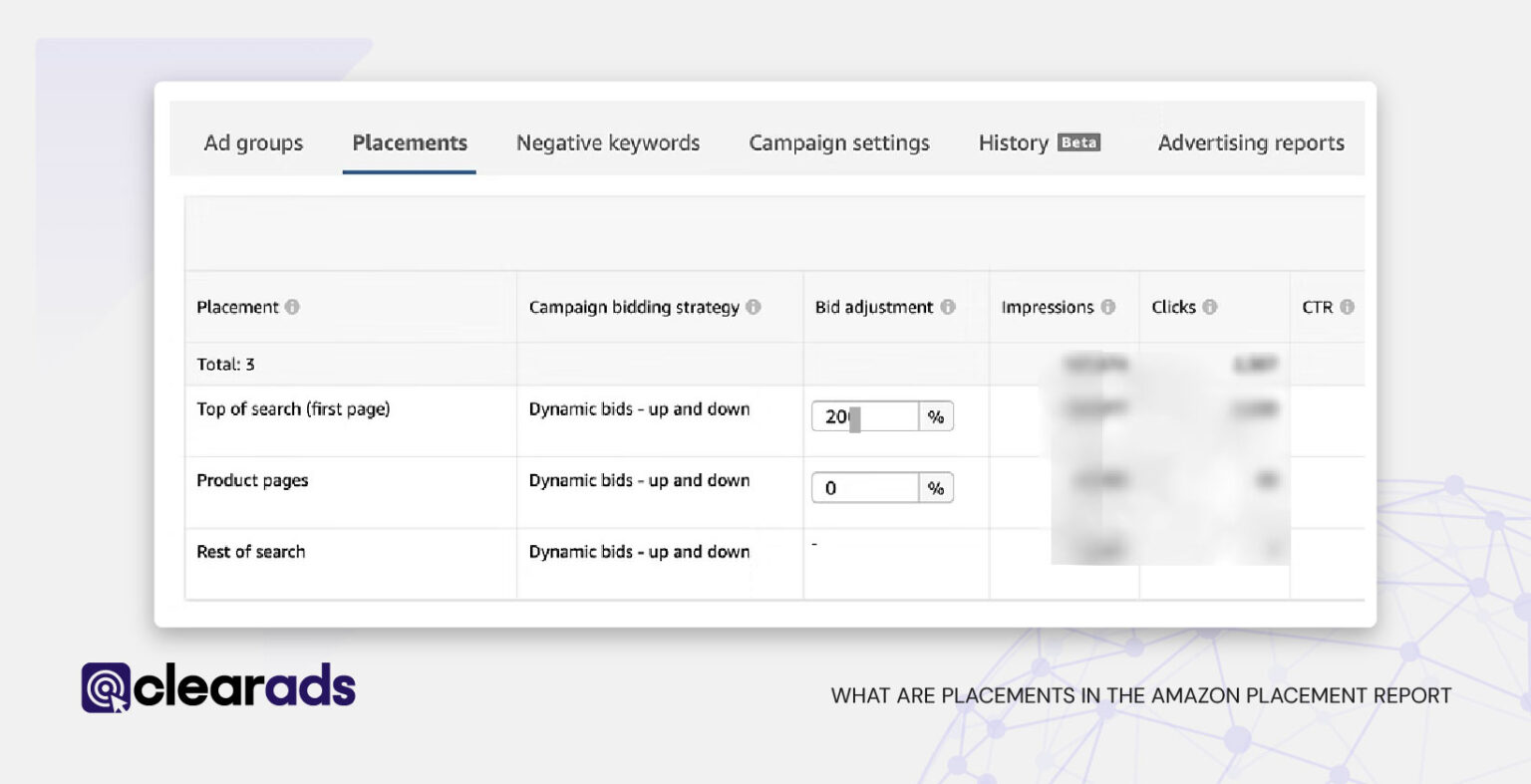Click the Beta badge next to History
This screenshot has width=1531, height=784.
1080,142
